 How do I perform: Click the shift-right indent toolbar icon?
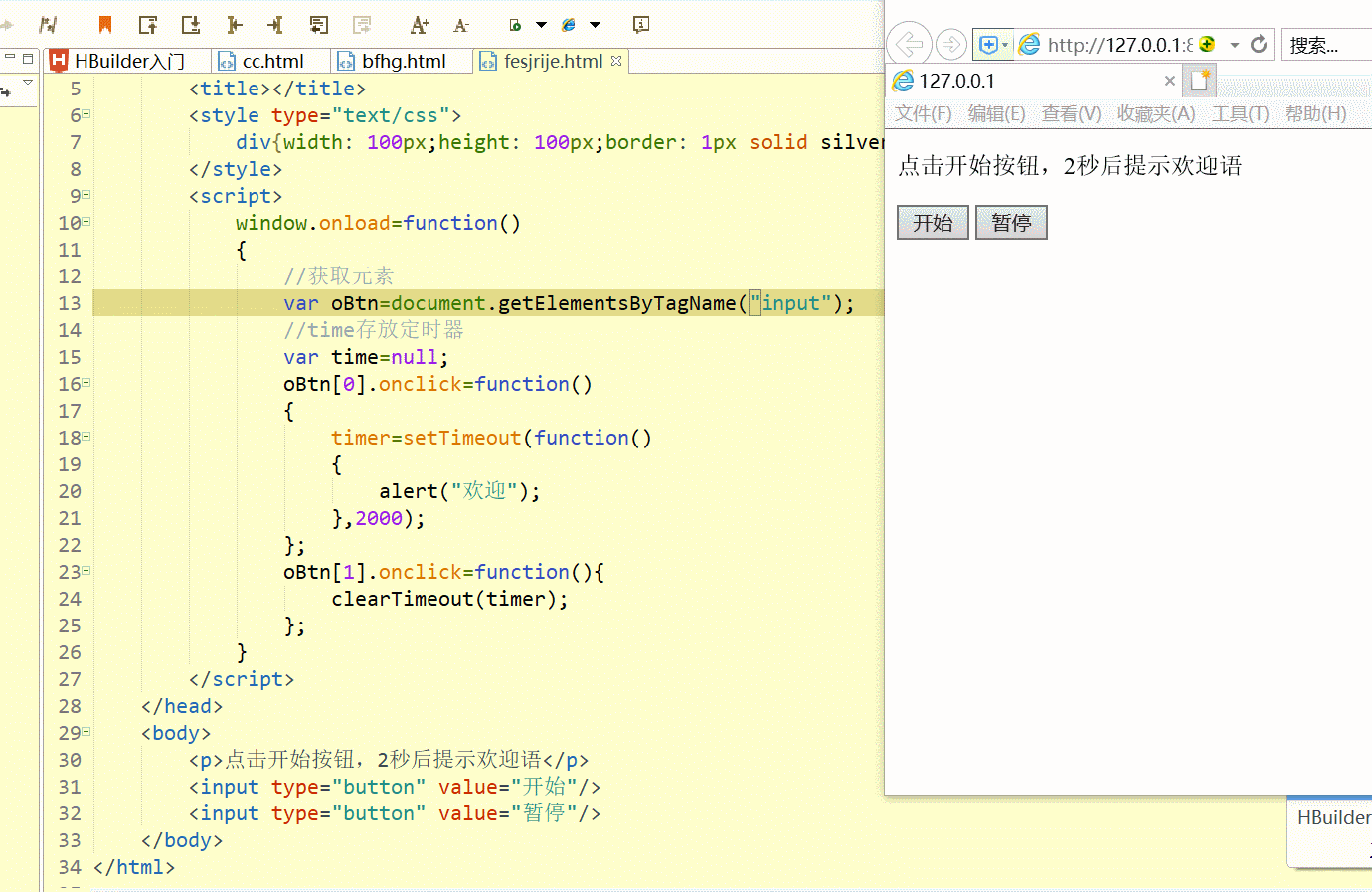click(x=275, y=25)
